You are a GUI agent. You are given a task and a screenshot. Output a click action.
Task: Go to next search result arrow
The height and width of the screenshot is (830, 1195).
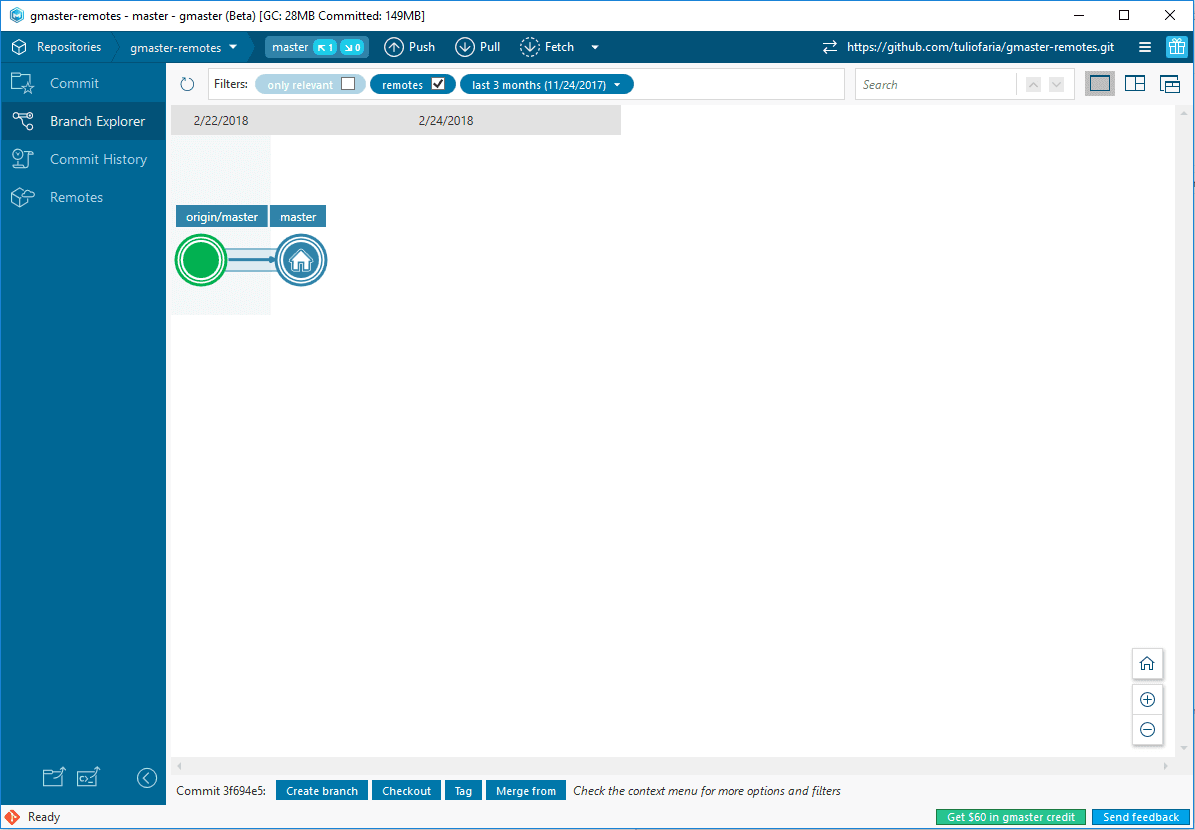click(1056, 85)
